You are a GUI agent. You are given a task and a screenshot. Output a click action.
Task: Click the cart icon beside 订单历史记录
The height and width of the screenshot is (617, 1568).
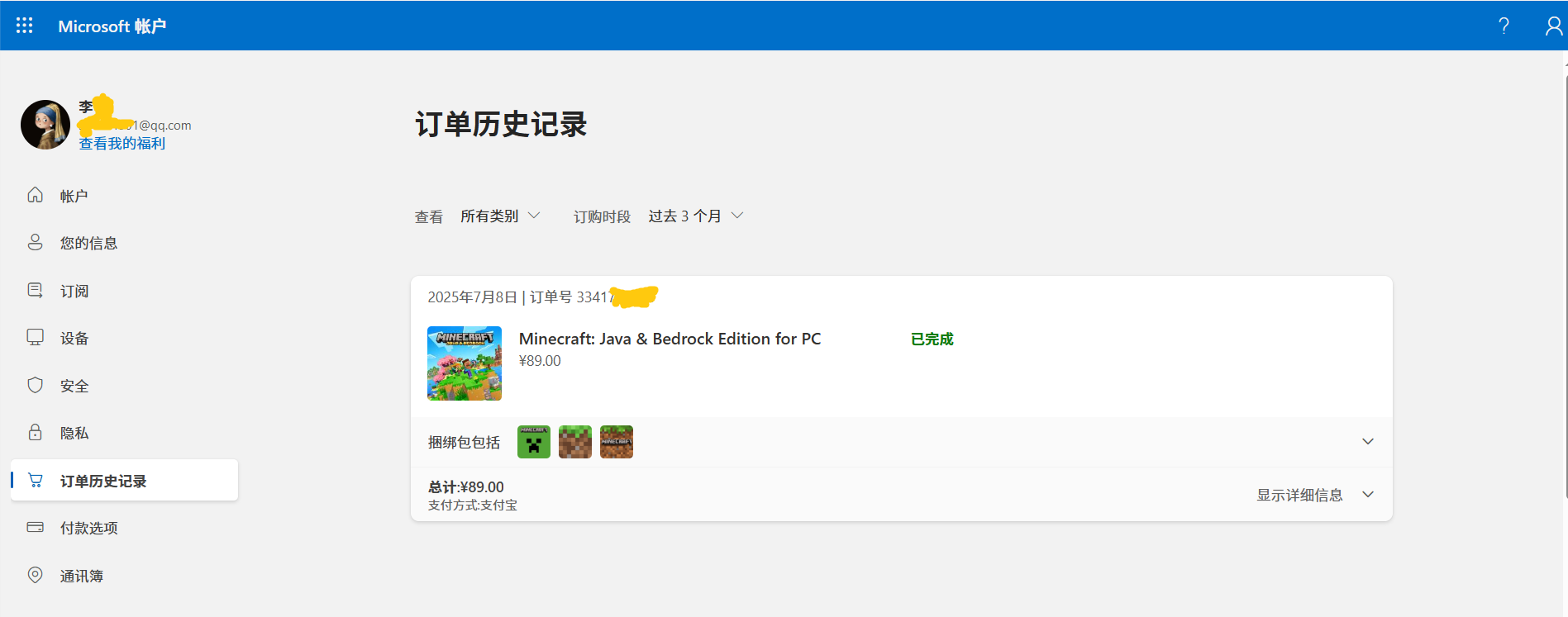(35, 480)
